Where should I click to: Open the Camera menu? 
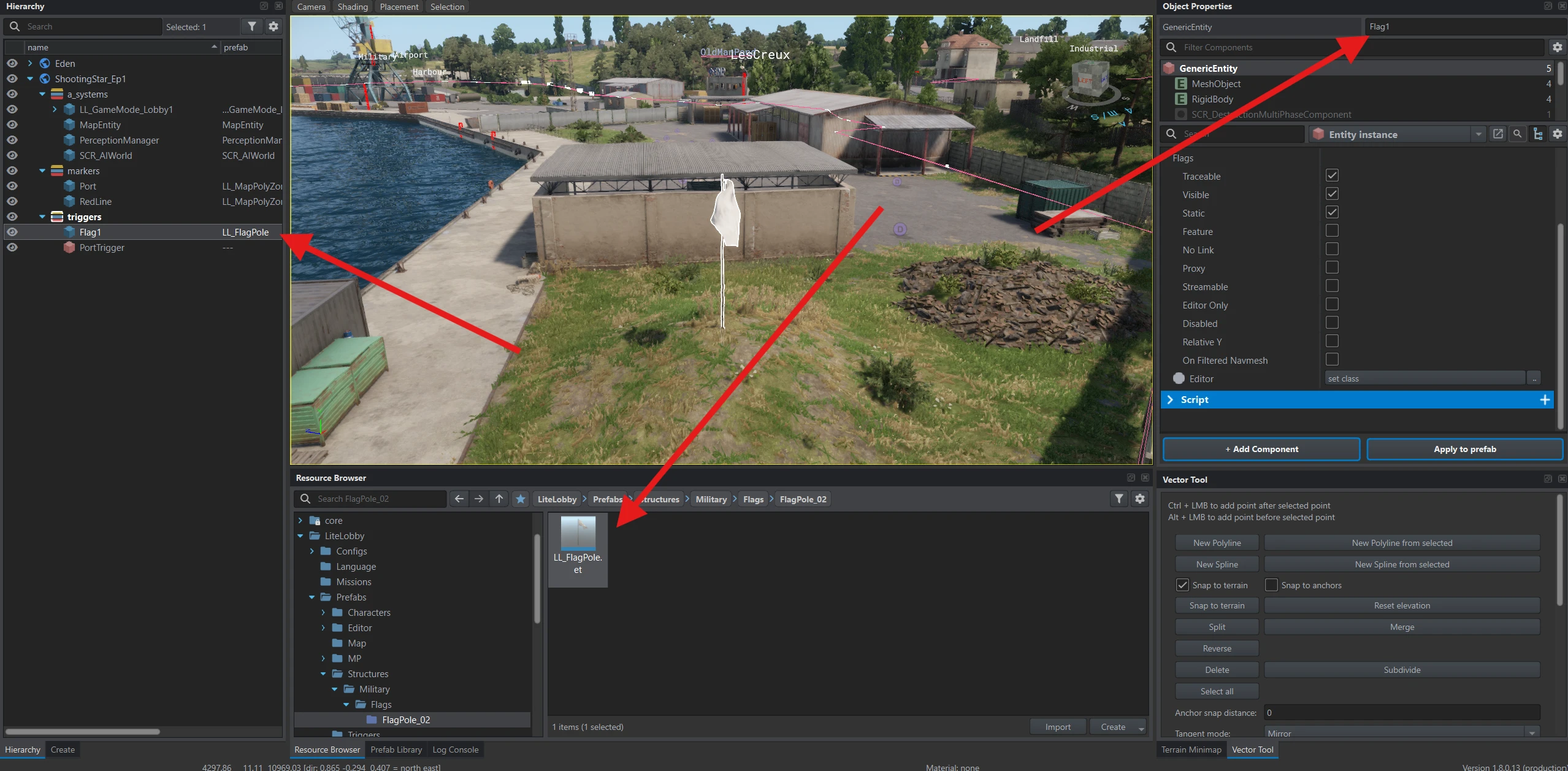click(312, 7)
